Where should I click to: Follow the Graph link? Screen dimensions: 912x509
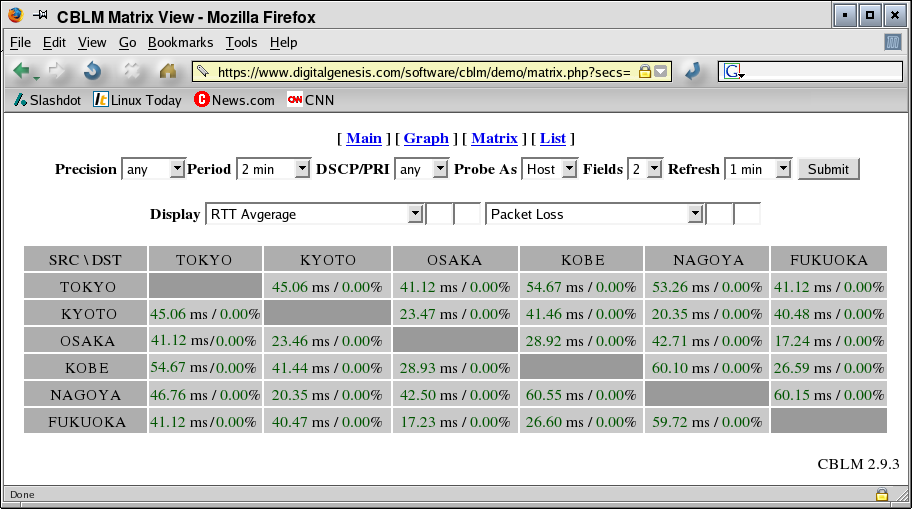(426, 138)
